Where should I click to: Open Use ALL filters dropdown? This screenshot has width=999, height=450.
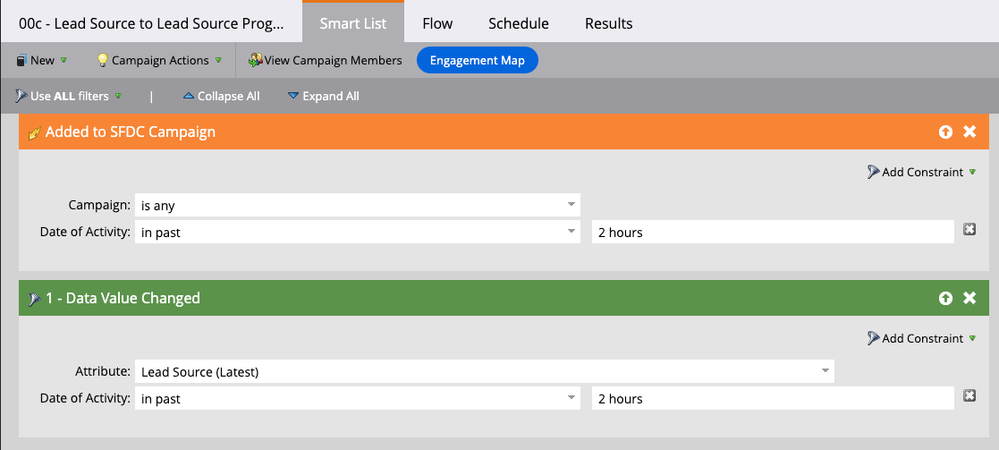tap(68, 96)
